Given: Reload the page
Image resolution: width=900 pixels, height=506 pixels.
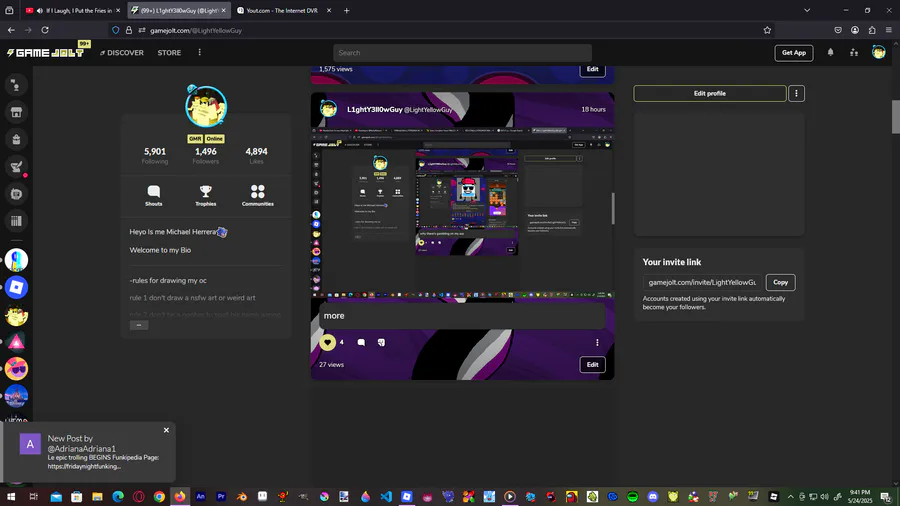Looking at the screenshot, I should [45, 30].
